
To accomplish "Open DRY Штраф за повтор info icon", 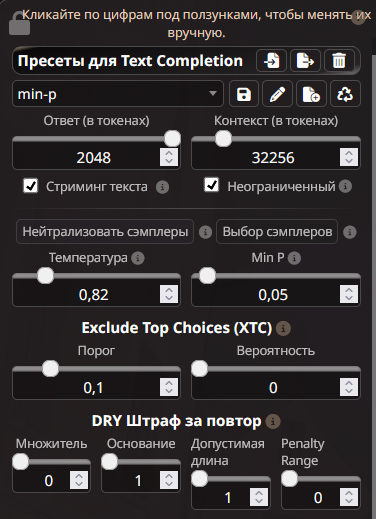I will pyautogui.click(x=273, y=421).
